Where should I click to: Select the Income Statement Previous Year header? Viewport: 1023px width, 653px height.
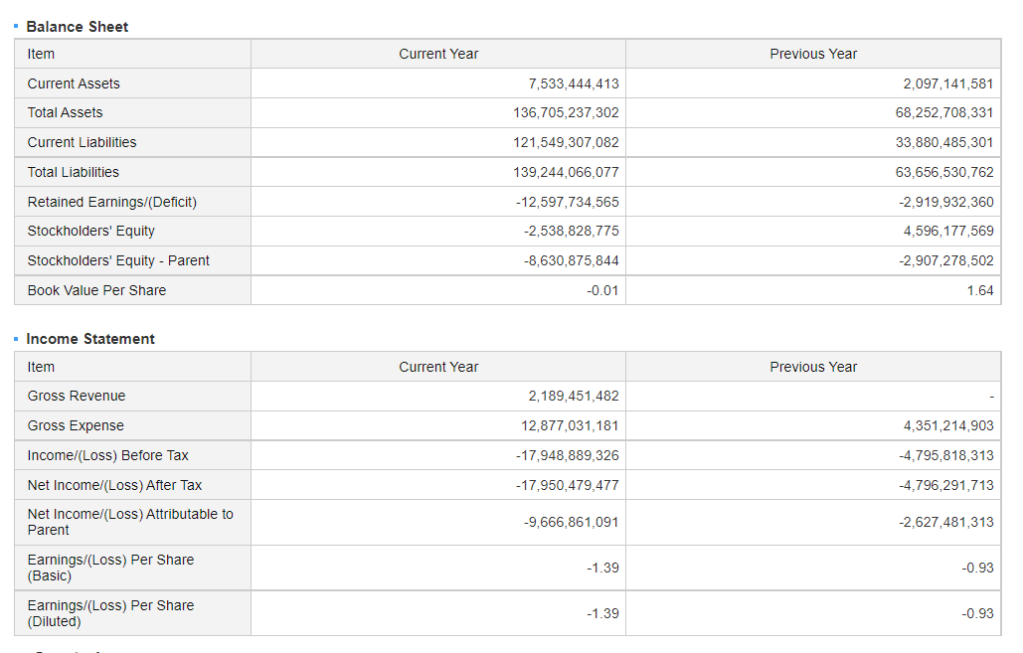[x=813, y=367]
